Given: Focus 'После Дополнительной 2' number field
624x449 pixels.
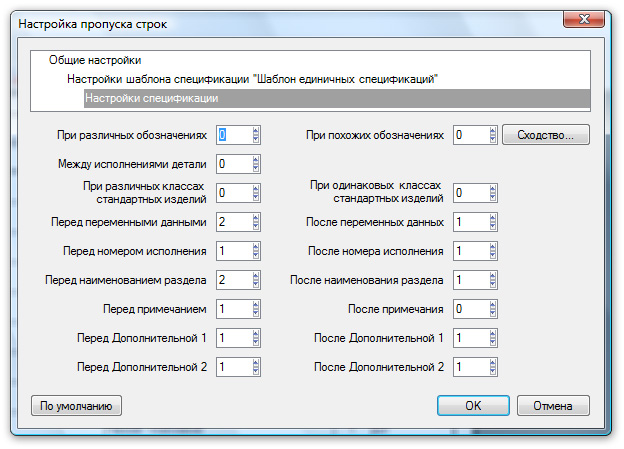Looking at the screenshot, I should [469, 367].
